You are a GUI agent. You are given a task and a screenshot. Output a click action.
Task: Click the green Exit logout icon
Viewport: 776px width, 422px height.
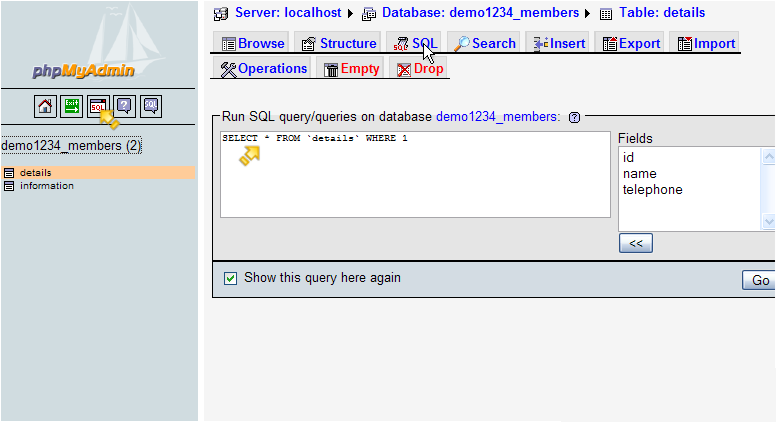coord(71,106)
